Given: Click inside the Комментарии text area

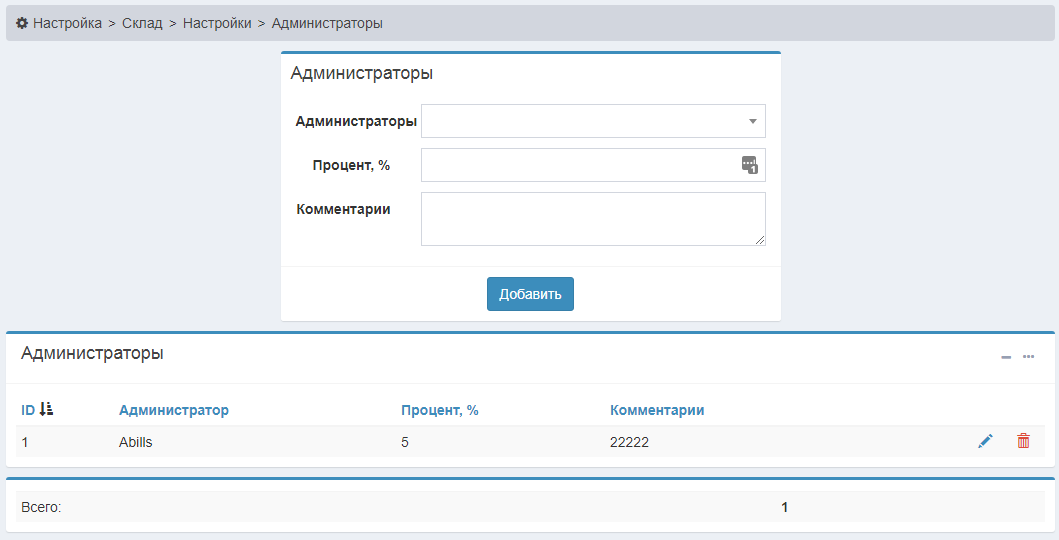Looking at the screenshot, I should 592,218.
